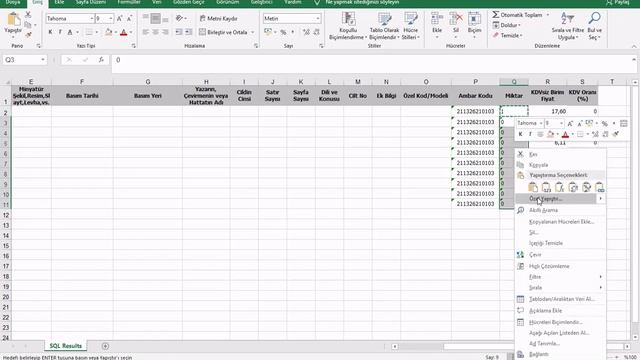This screenshot has height=360, width=640.
Task: Toggle underline A in the ribbon
Action: pos(70,32)
